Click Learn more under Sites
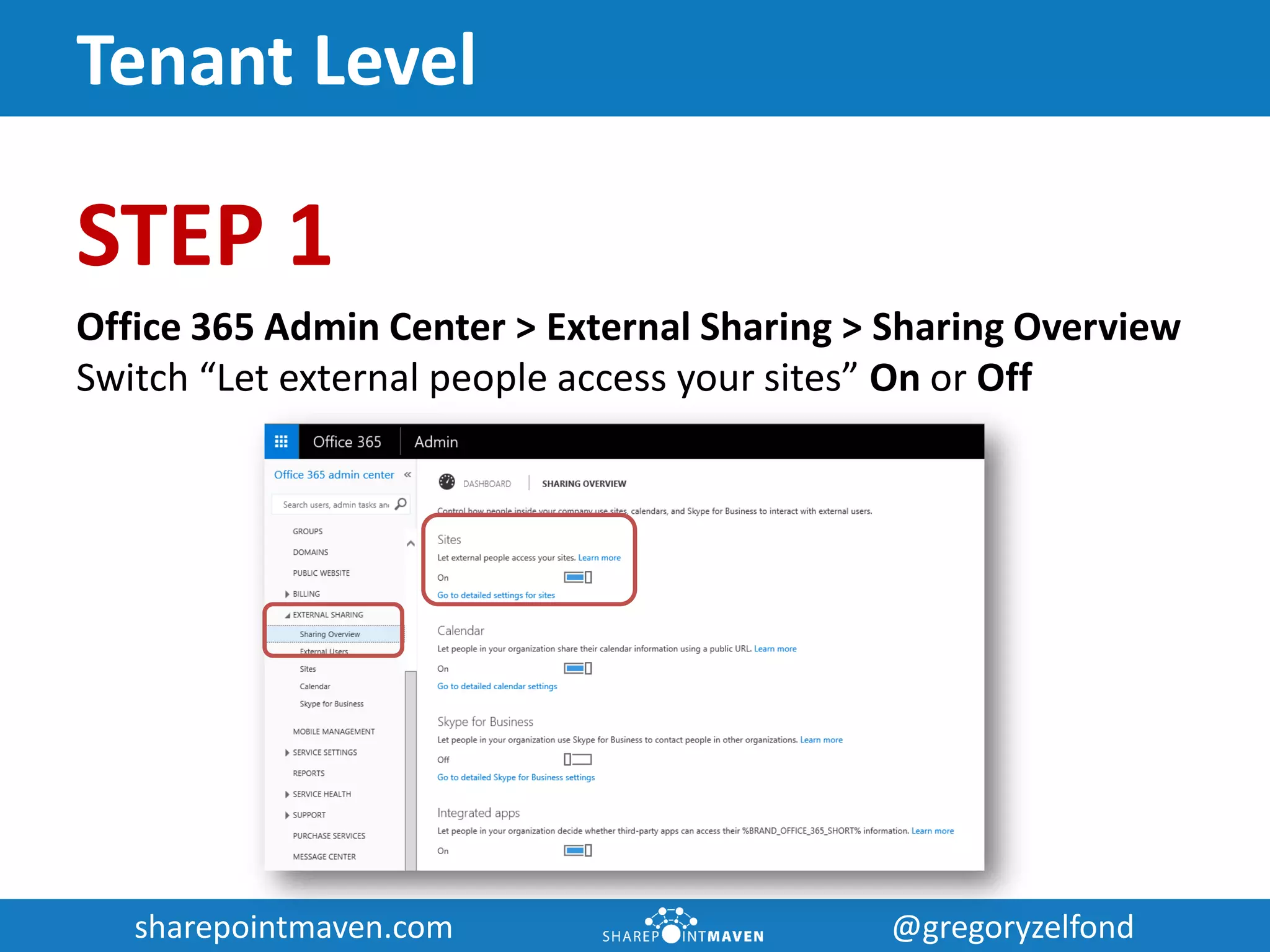The width and height of the screenshot is (1270, 952). 600,558
